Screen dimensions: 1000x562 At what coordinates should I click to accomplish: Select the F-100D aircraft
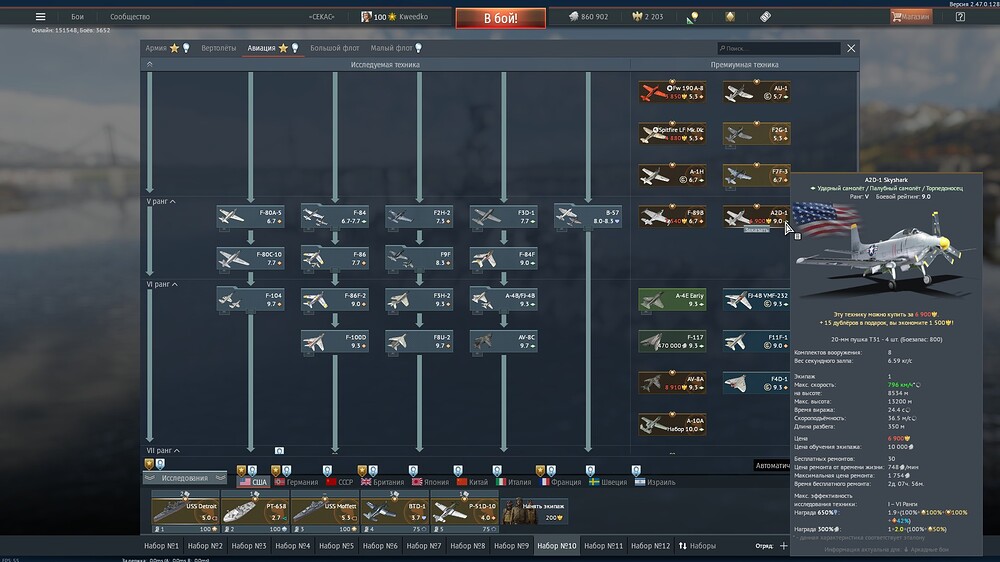[x=334, y=341]
